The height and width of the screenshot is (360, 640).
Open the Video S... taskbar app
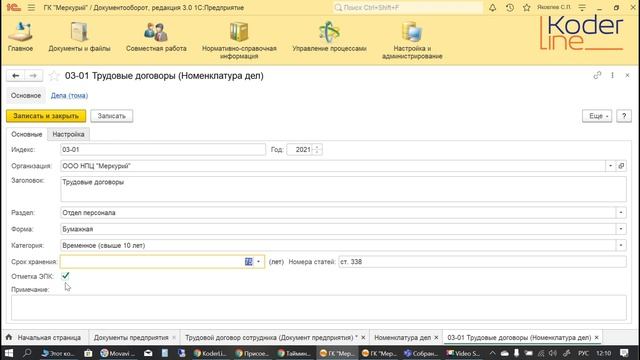(463, 353)
